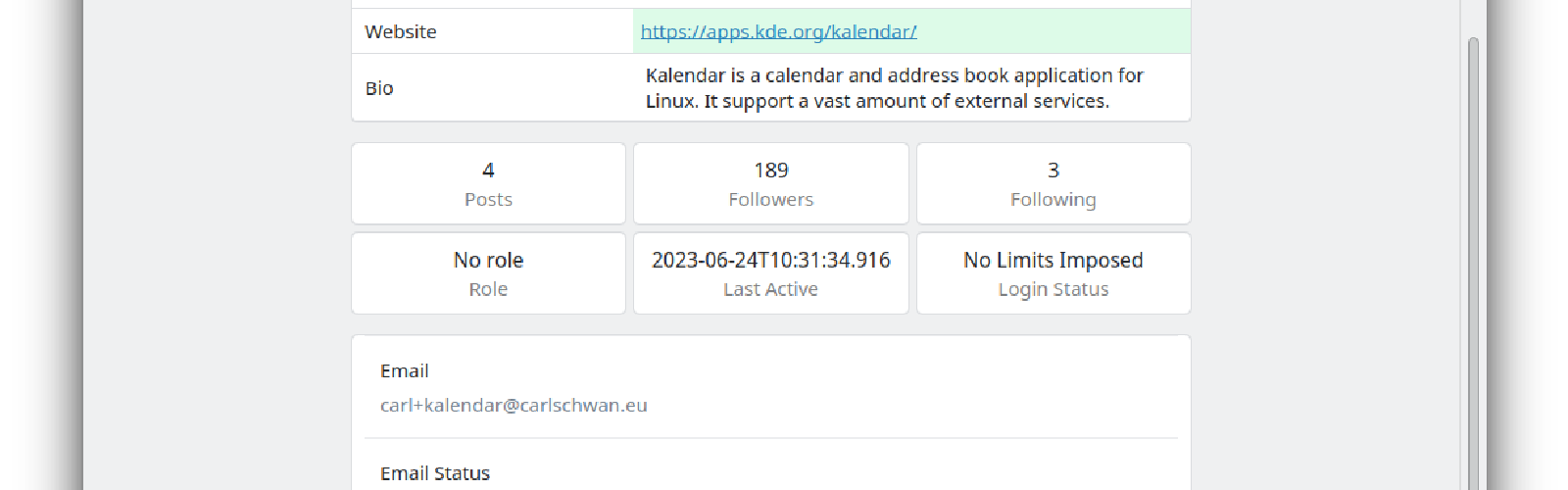Image resolution: width=1568 pixels, height=490 pixels.
Task: Click the Posts label
Action: click(x=488, y=200)
